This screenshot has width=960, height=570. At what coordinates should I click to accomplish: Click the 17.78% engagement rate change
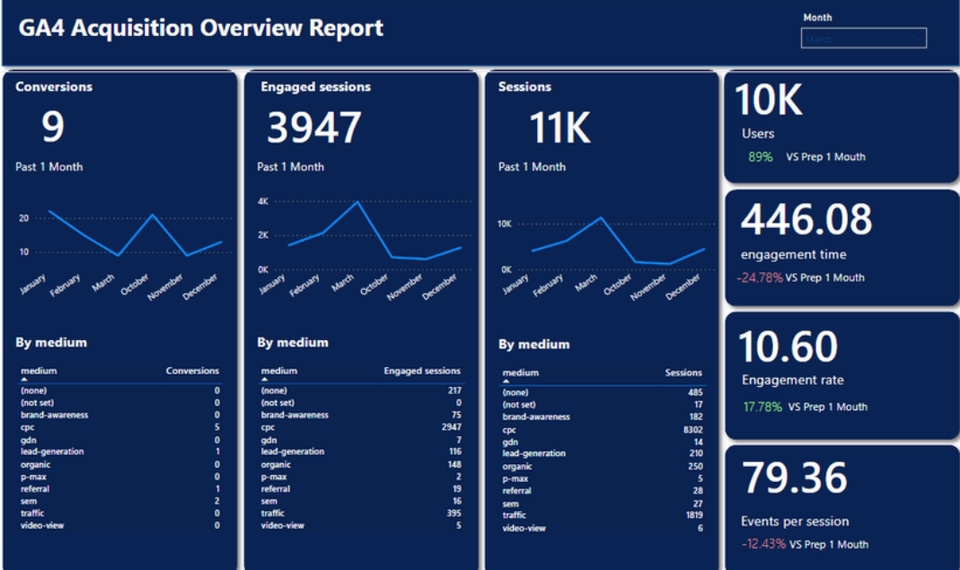pos(762,407)
